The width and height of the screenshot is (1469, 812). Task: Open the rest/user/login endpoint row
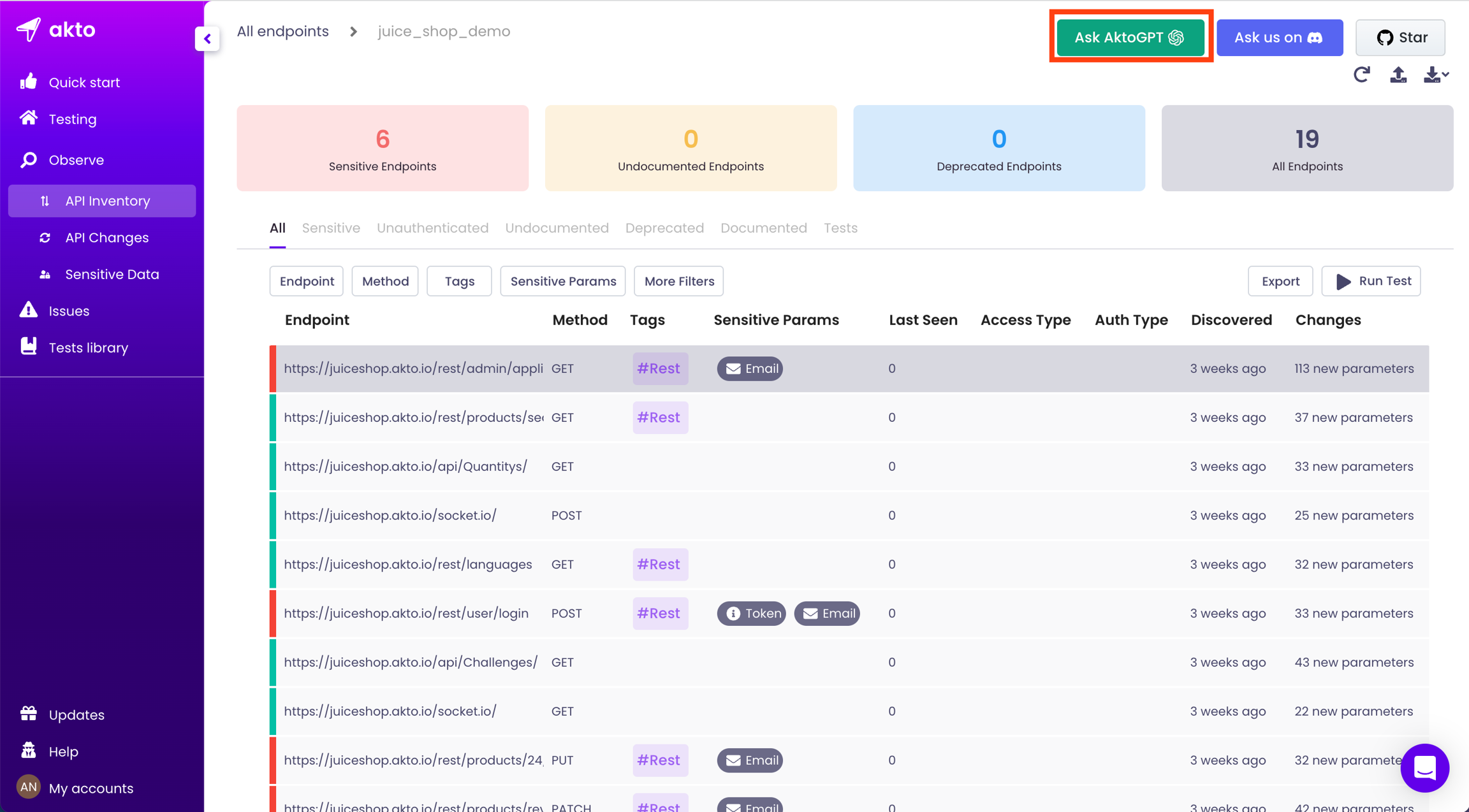click(x=406, y=613)
